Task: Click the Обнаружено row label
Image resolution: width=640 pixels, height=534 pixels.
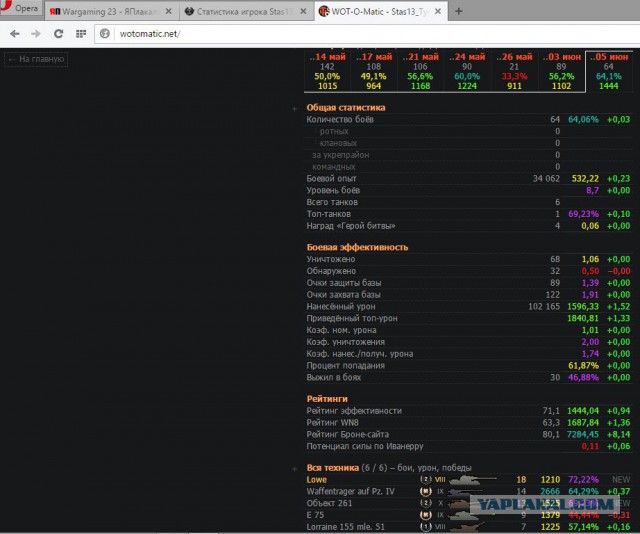Action: 331,271
